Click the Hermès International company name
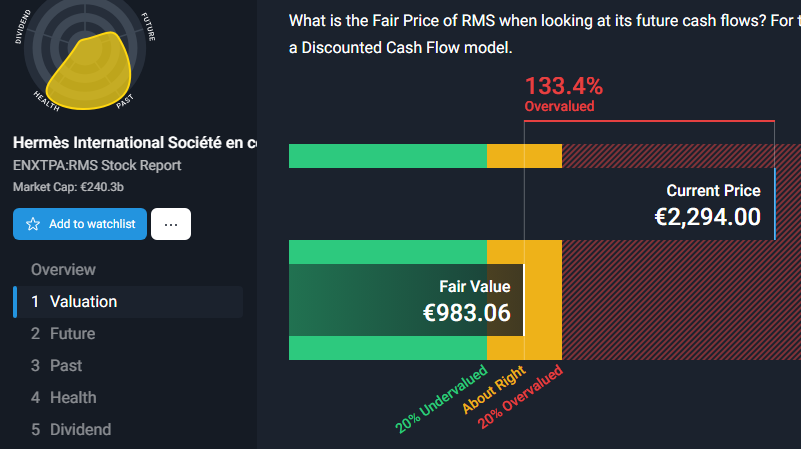 (x=135, y=143)
